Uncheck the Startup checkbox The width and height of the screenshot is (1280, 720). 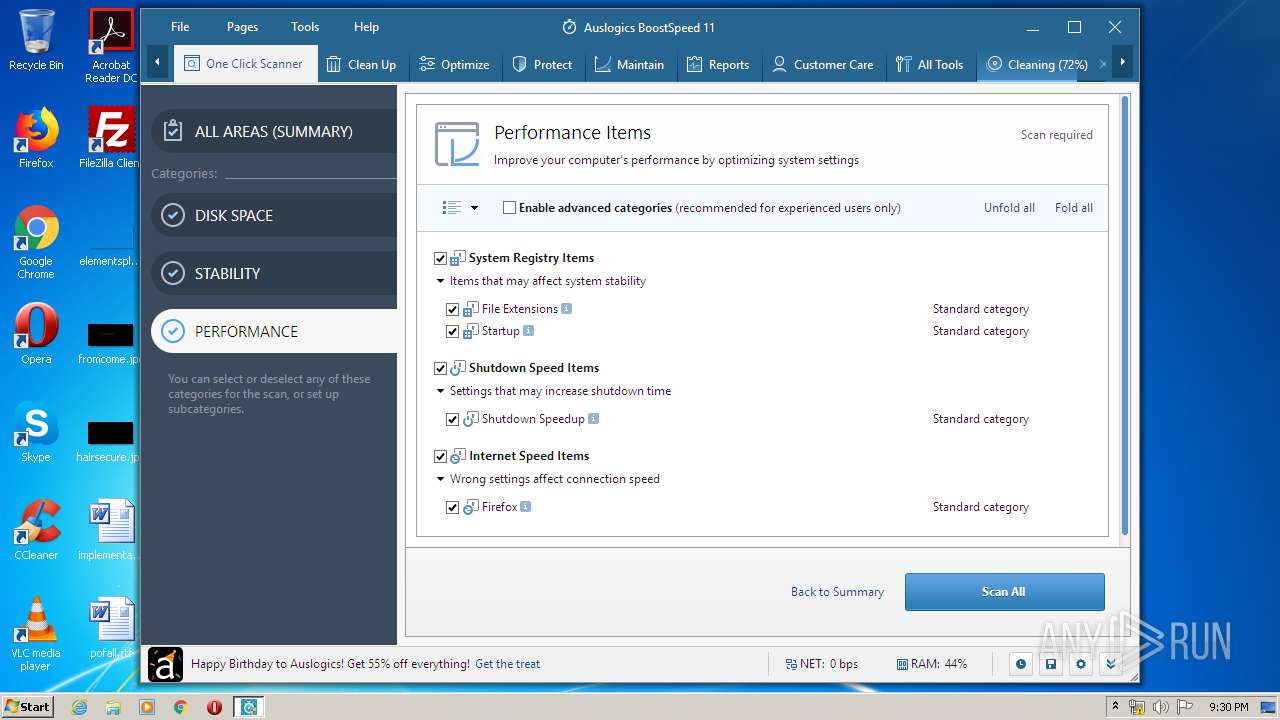[452, 331]
